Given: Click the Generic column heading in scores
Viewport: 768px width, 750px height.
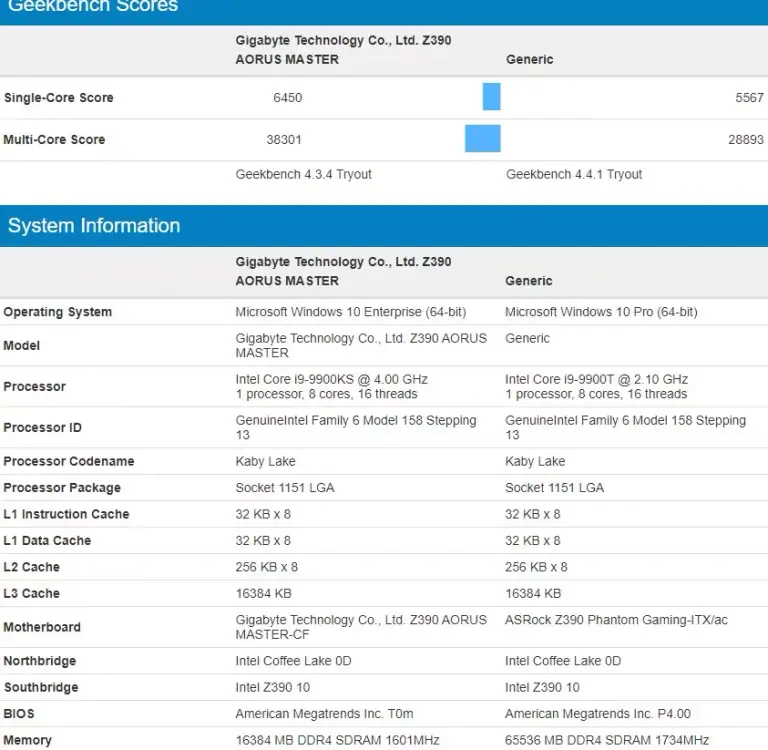Looking at the screenshot, I should pos(529,59).
